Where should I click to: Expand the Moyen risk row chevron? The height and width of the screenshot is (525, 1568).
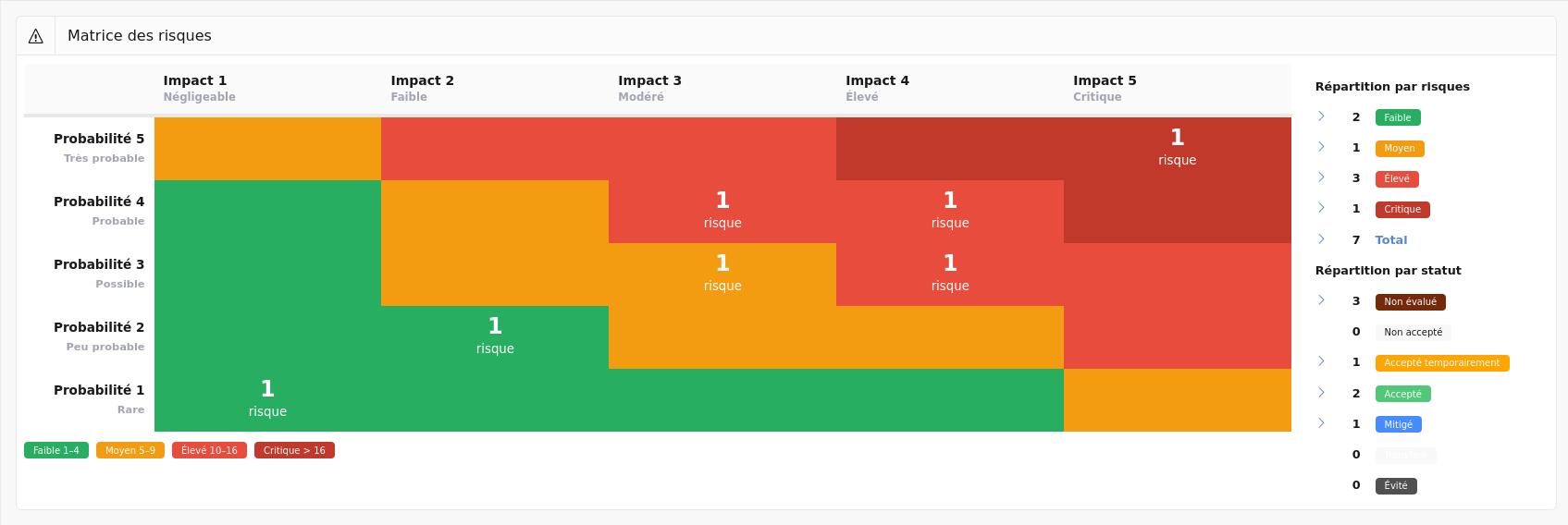click(x=1321, y=147)
